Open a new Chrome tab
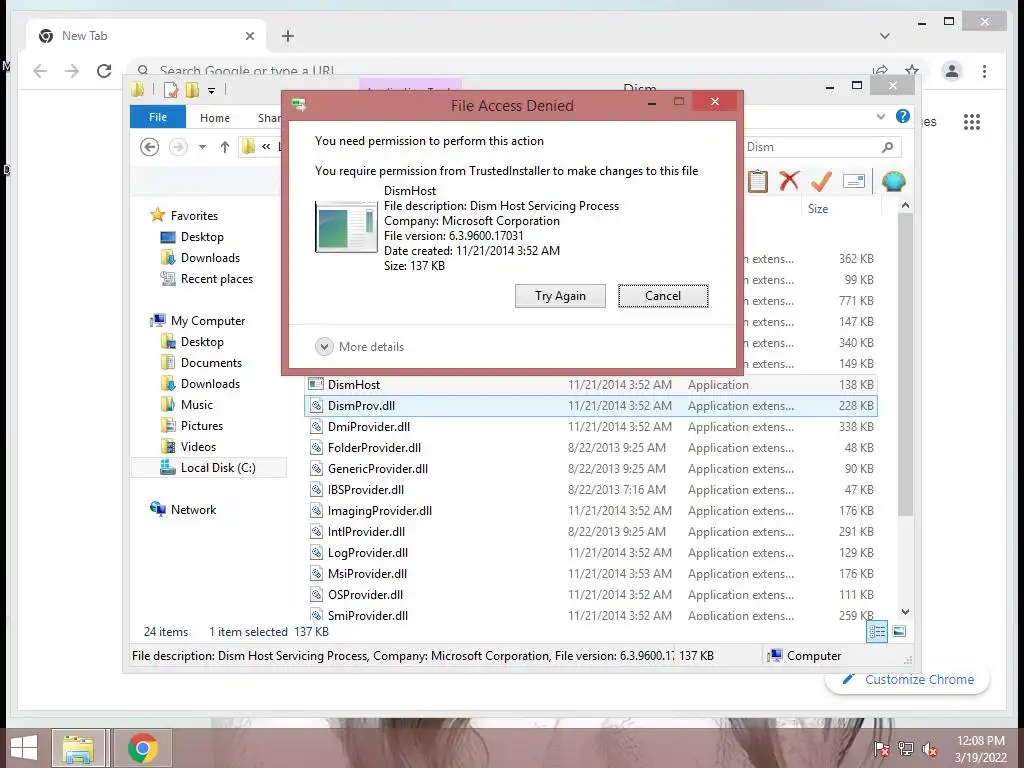The image size is (1024, 768). [287, 36]
